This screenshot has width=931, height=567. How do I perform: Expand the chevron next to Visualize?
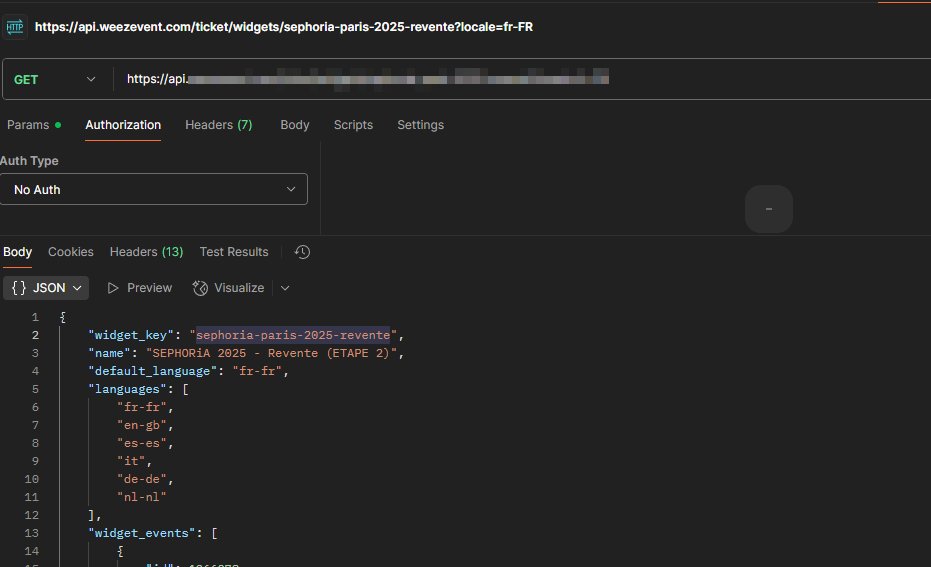[x=285, y=288]
